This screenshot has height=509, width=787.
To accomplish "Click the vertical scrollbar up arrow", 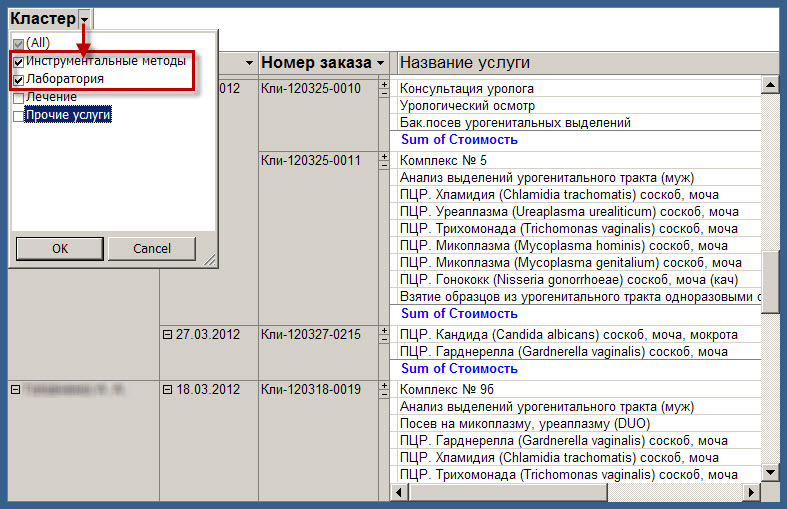I will coord(770,86).
